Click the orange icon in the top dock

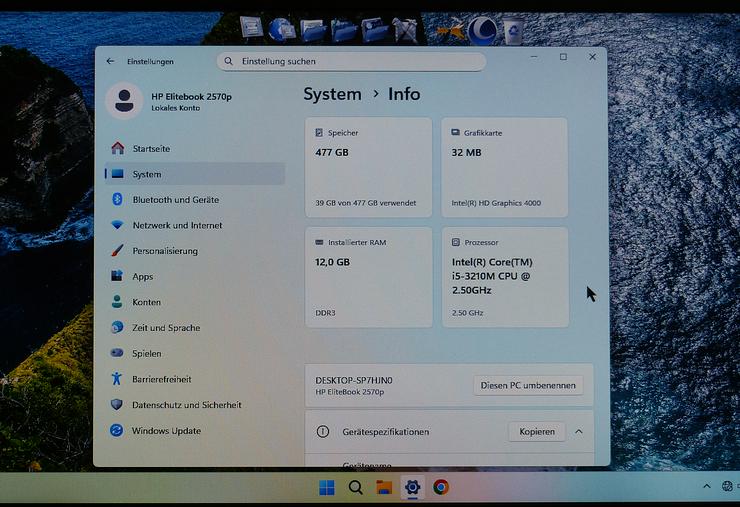pyautogui.click(x=452, y=30)
